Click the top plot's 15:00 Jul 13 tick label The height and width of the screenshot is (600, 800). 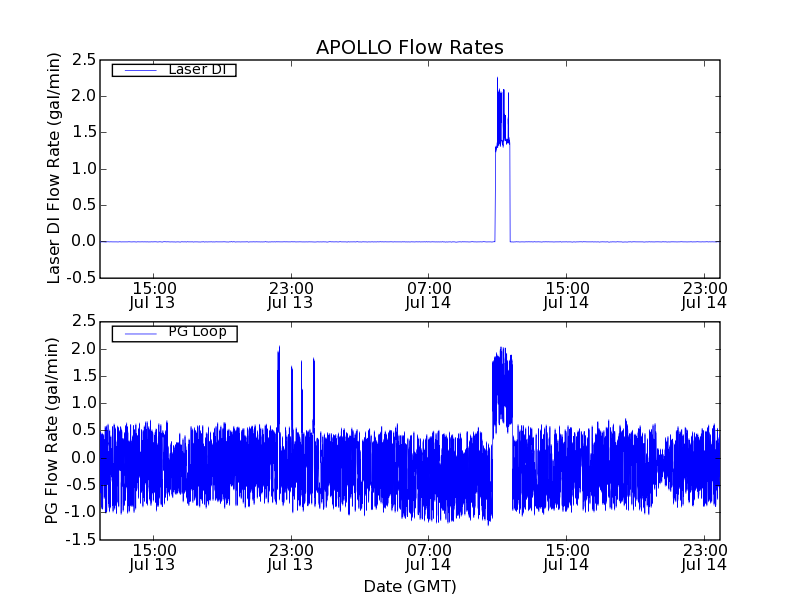point(153,295)
